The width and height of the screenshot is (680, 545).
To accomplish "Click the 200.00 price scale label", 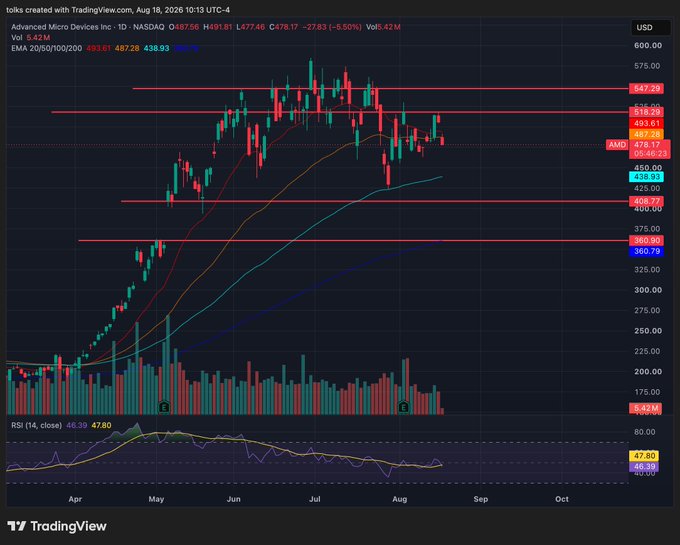I will [648, 372].
